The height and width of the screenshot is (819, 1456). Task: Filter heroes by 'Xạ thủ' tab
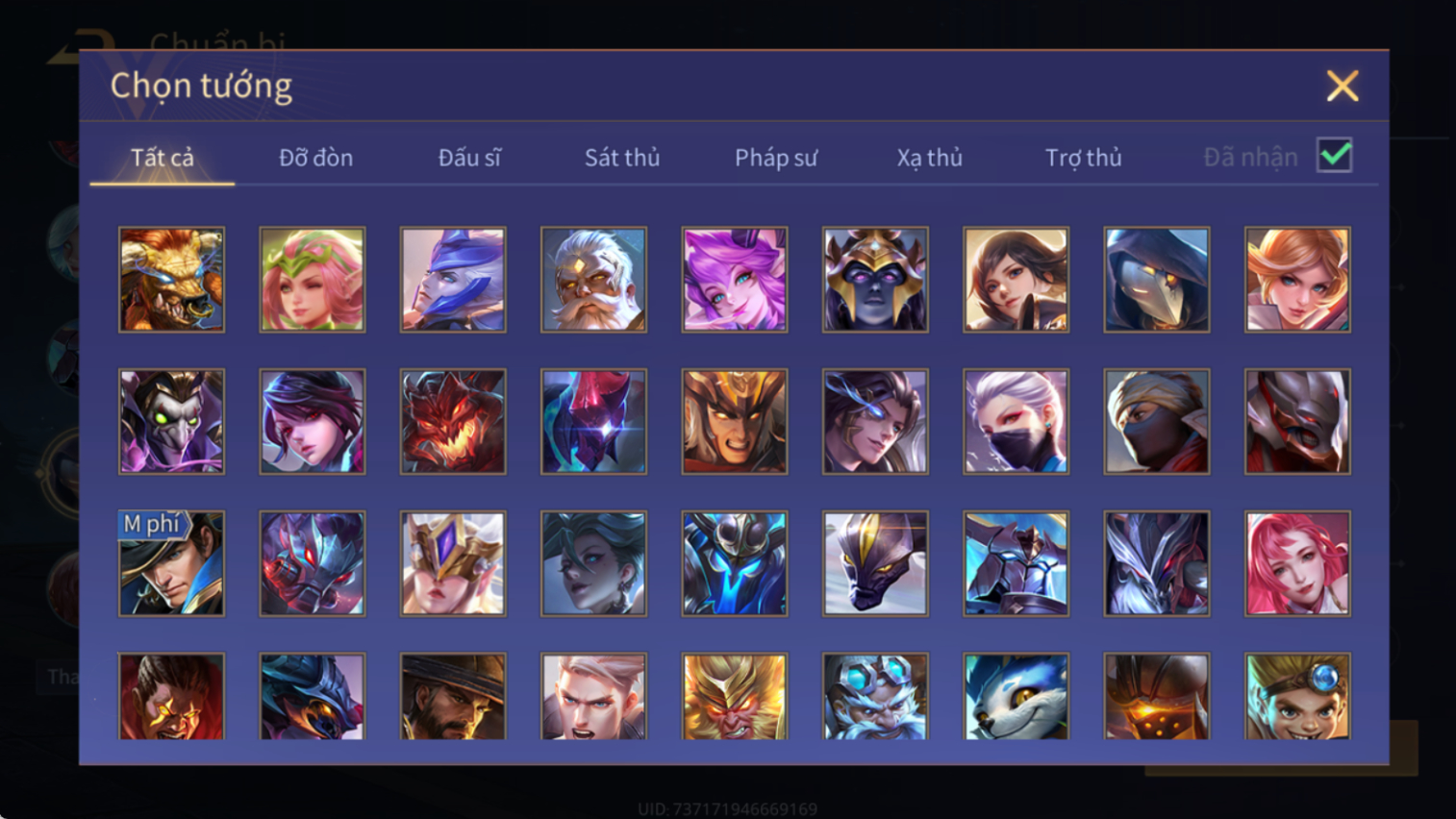click(929, 158)
